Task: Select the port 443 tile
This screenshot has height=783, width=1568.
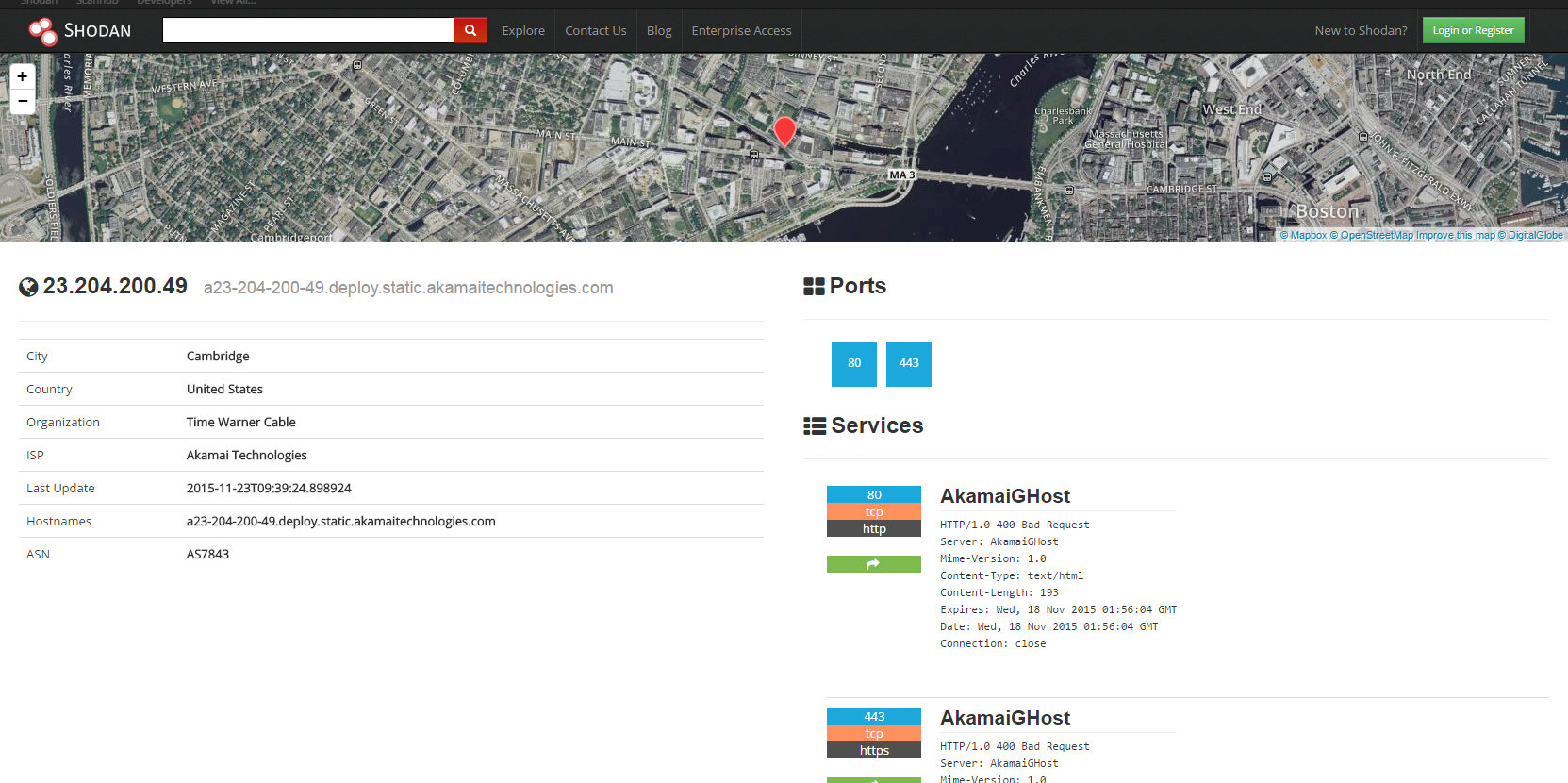Action: click(x=909, y=363)
